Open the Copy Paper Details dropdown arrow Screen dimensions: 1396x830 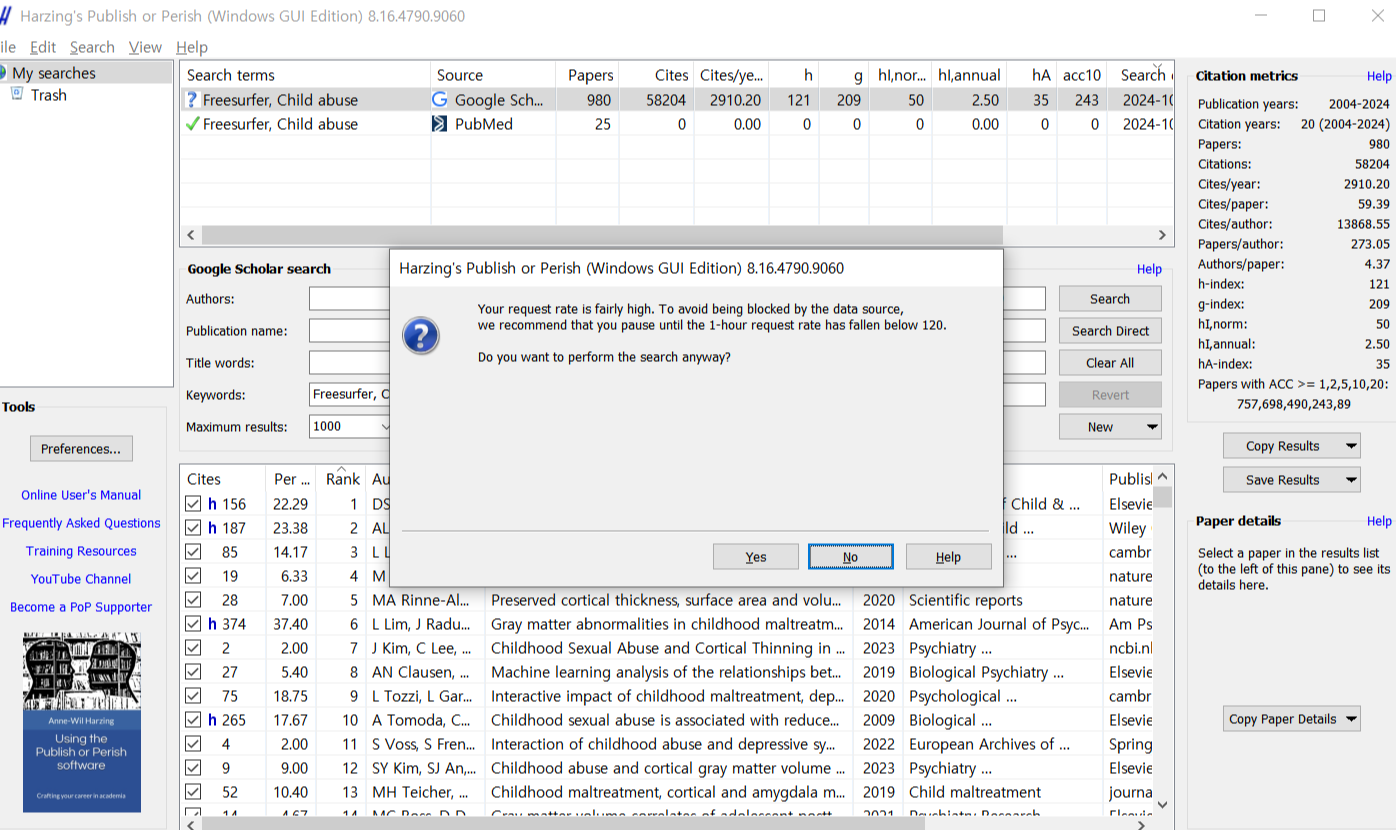(x=1351, y=719)
